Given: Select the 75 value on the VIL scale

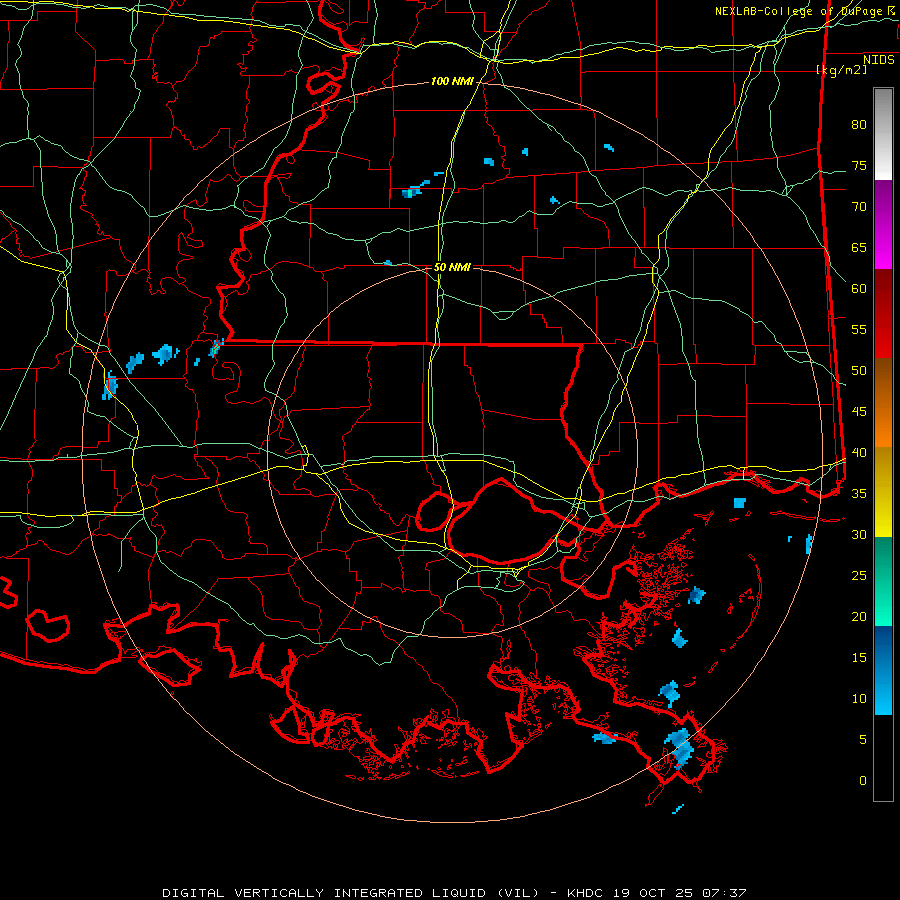Looking at the screenshot, I should pyautogui.click(x=859, y=165).
